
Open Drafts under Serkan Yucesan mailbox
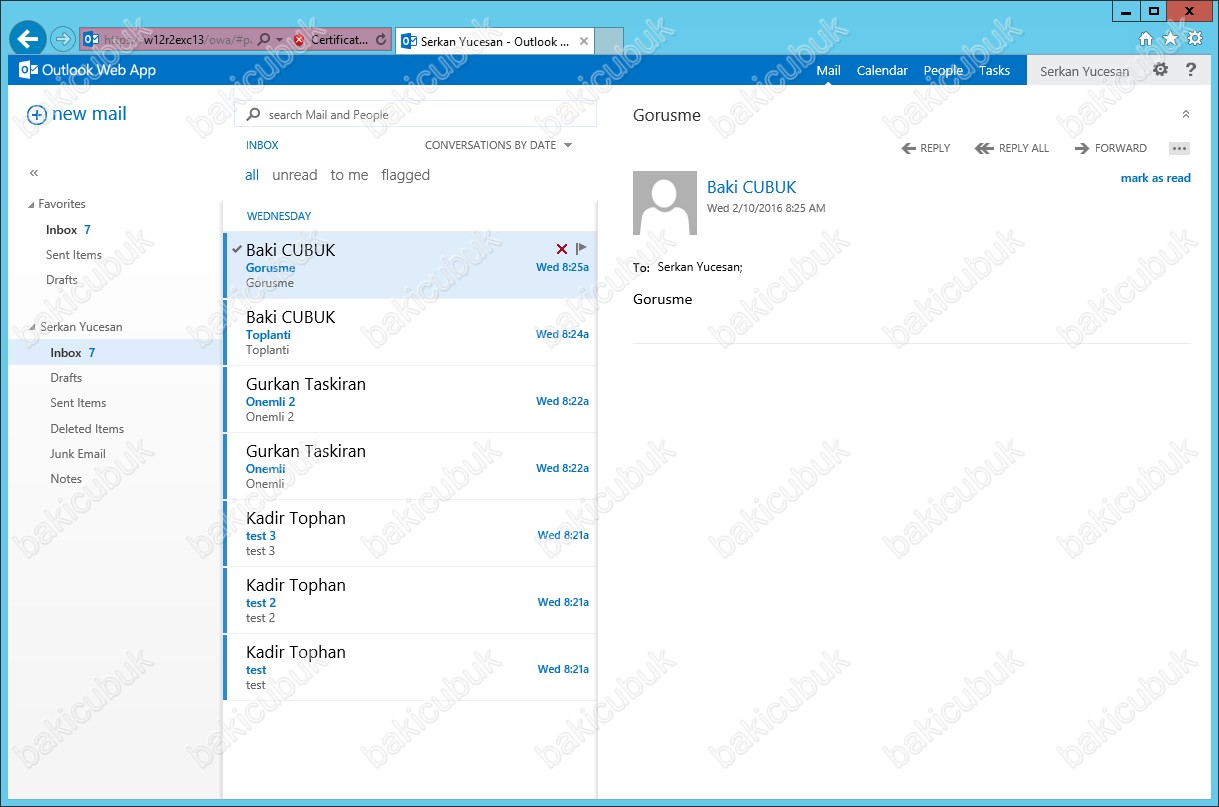pos(66,378)
